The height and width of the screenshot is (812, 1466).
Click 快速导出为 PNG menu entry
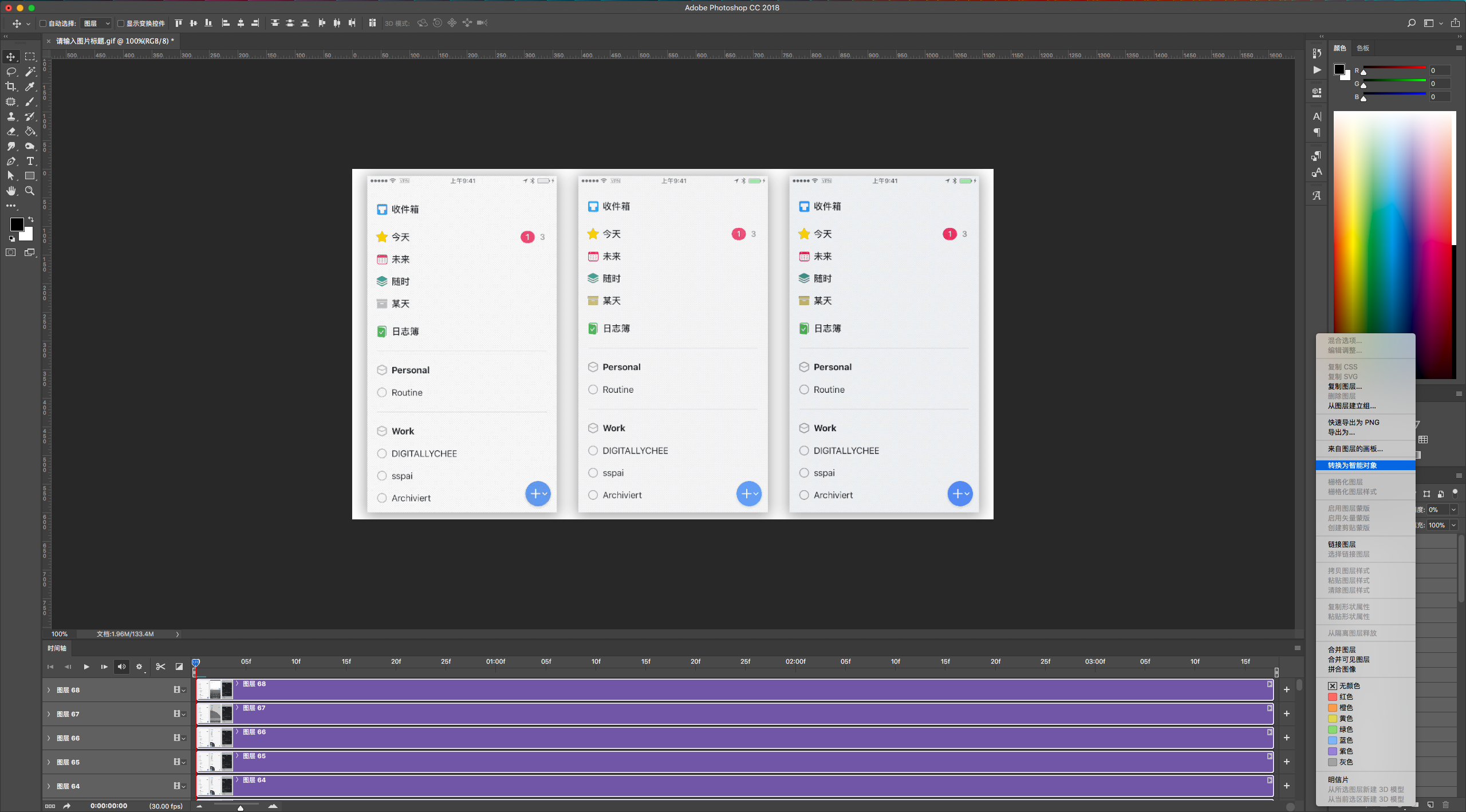[x=1353, y=423]
